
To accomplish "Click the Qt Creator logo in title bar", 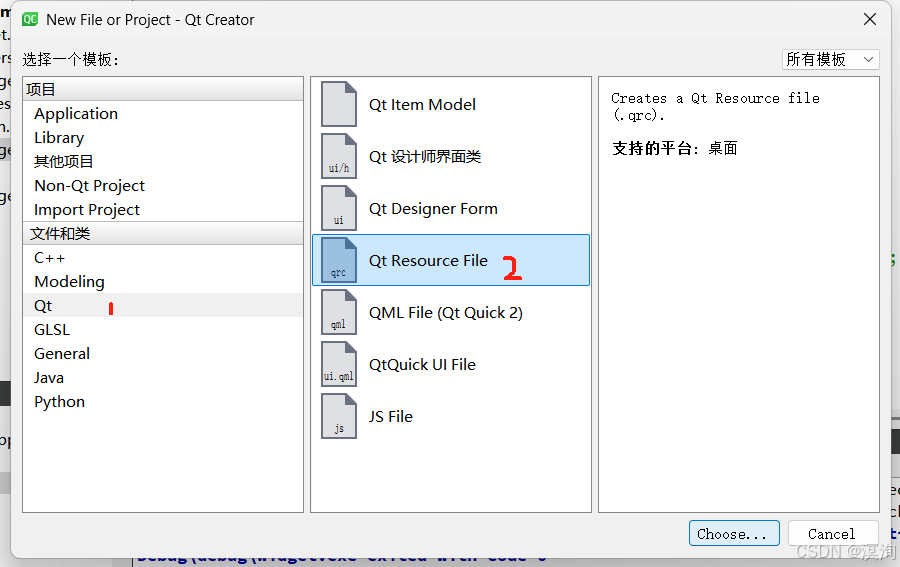I will tap(30, 20).
